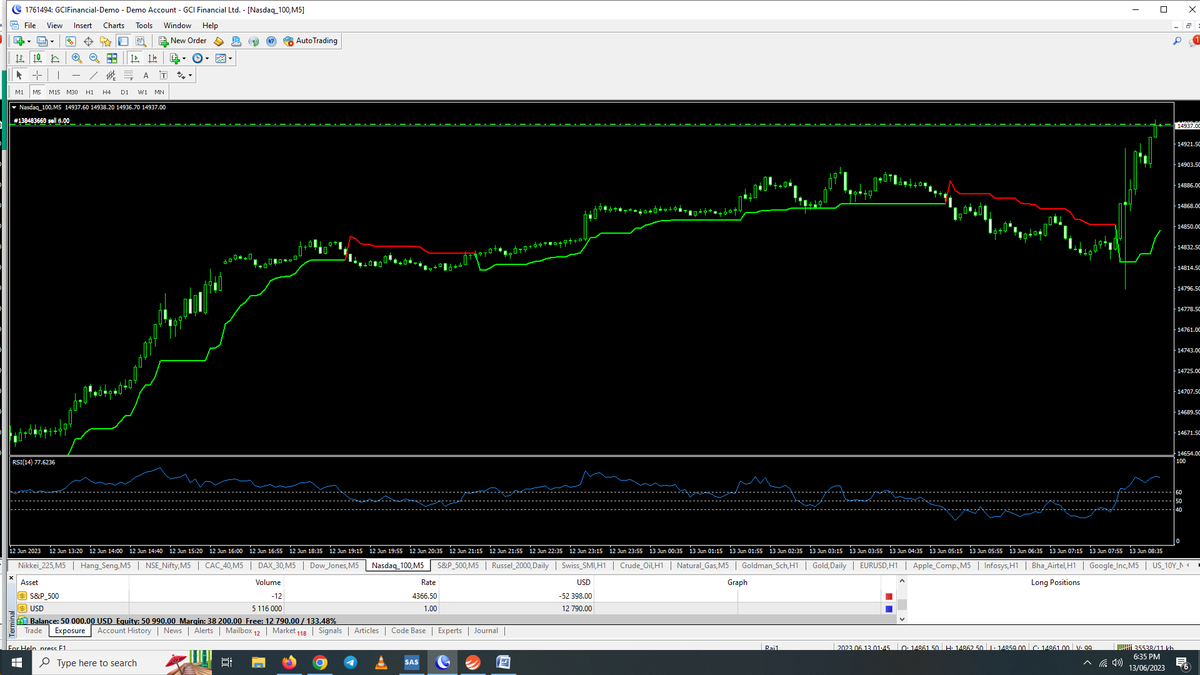Tile windows with the grid icon
1200x675 pixels.
pos(112,58)
